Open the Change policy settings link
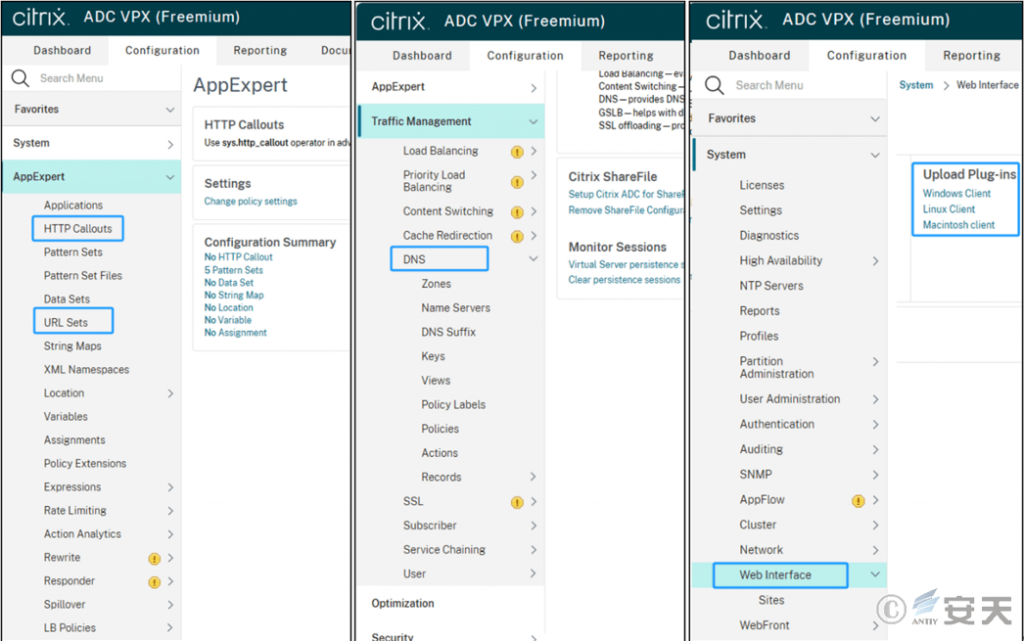The height and width of the screenshot is (641, 1024). [251, 201]
